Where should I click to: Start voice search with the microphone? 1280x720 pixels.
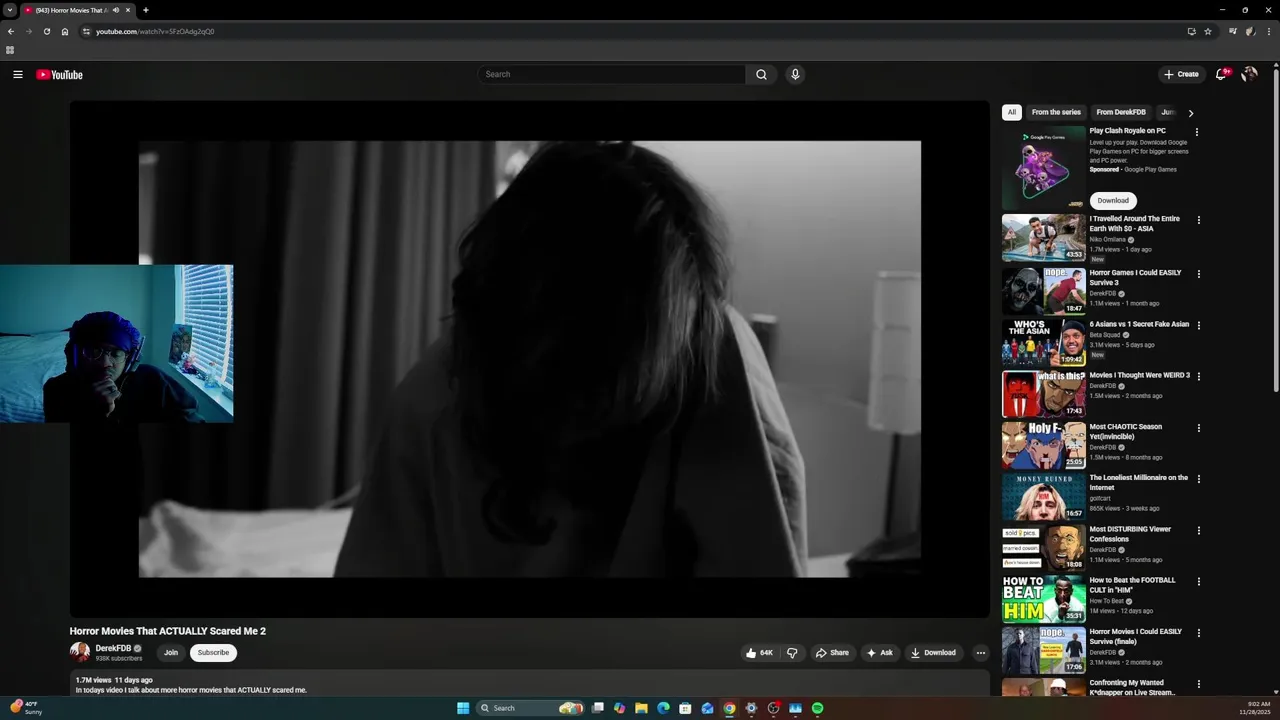pyautogui.click(x=795, y=74)
